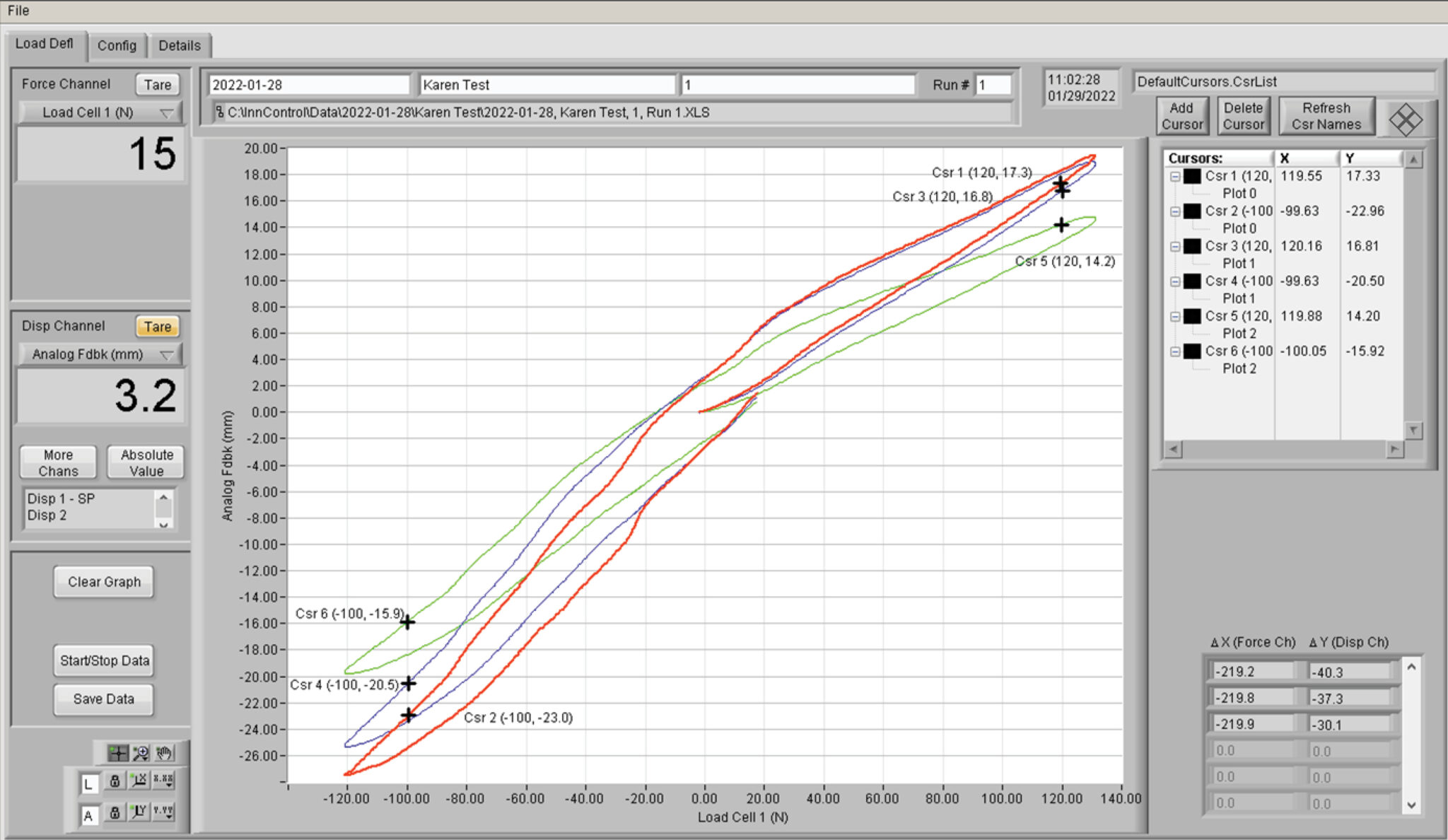Collapse the Csr 2 tree entry

coord(1175,211)
